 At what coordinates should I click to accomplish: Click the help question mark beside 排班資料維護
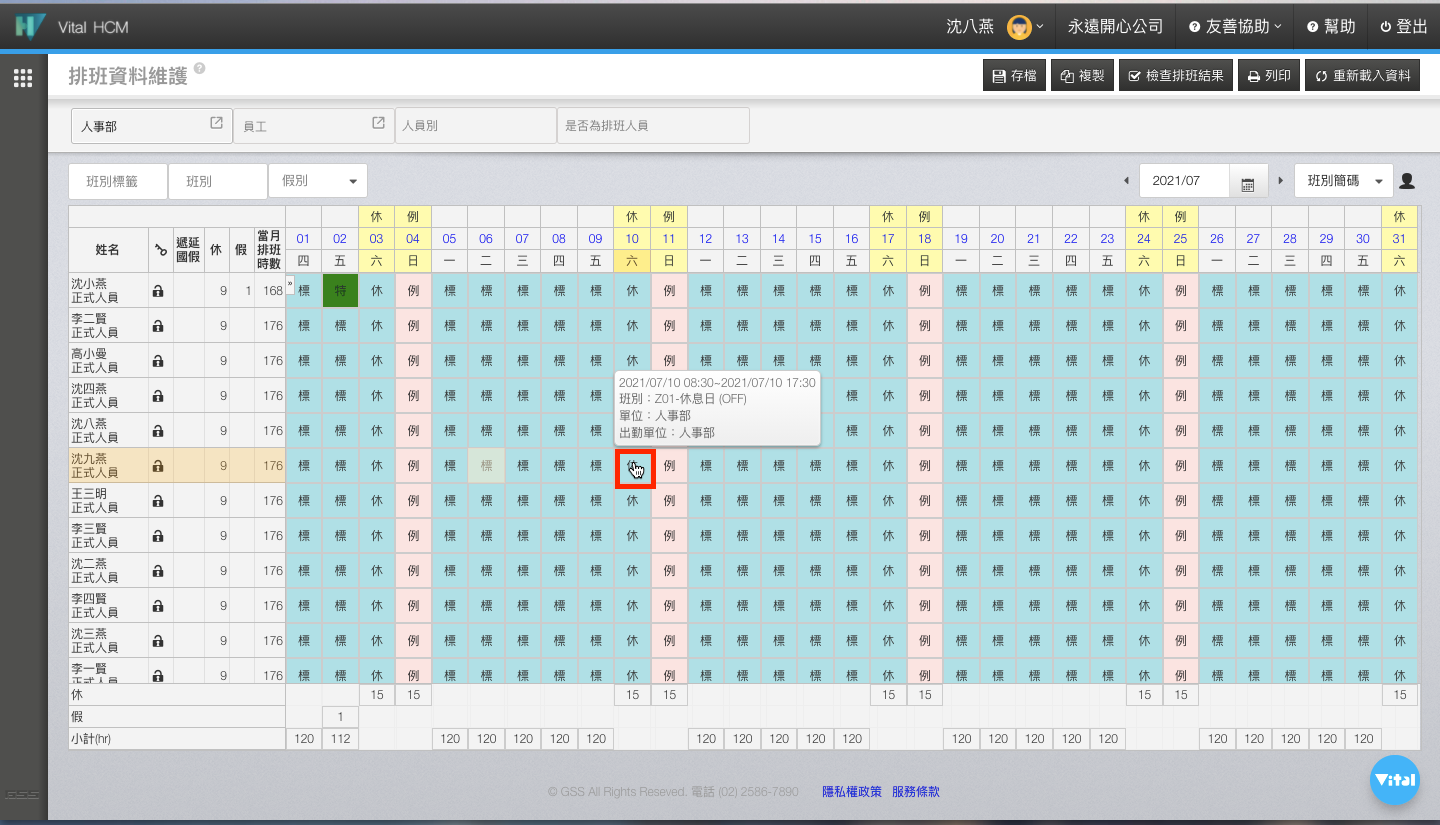pyautogui.click(x=200, y=69)
